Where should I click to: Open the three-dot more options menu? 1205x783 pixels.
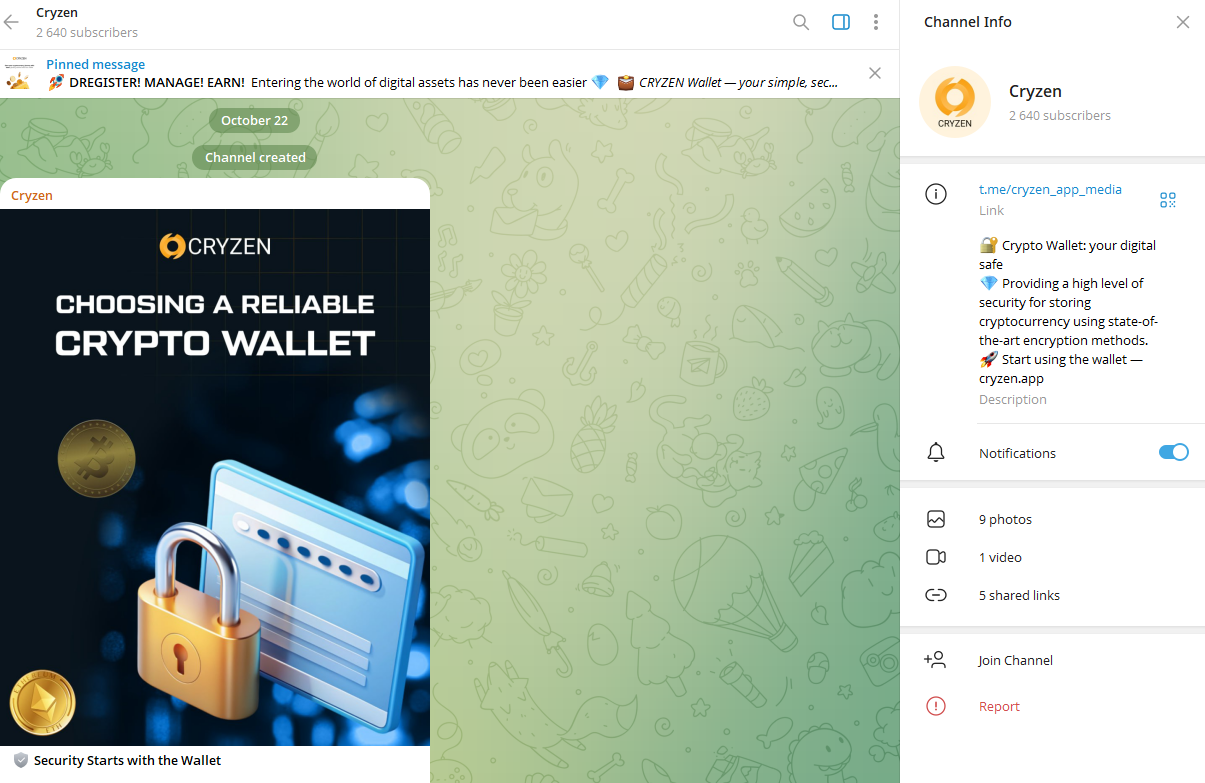click(x=876, y=22)
